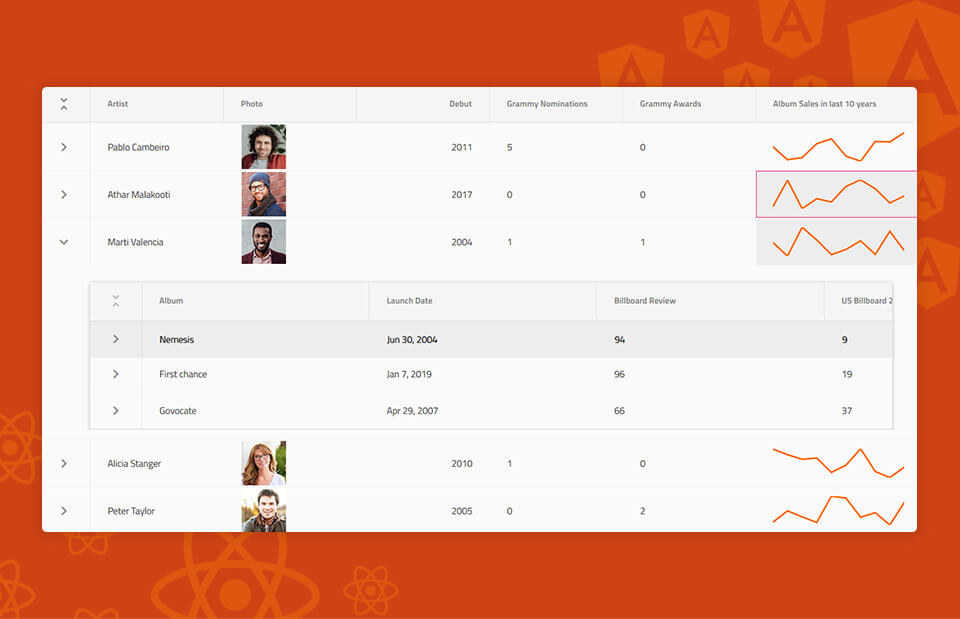
Task: Select Athar Malakooti's album sales sparkline
Action: [x=836, y=194]
